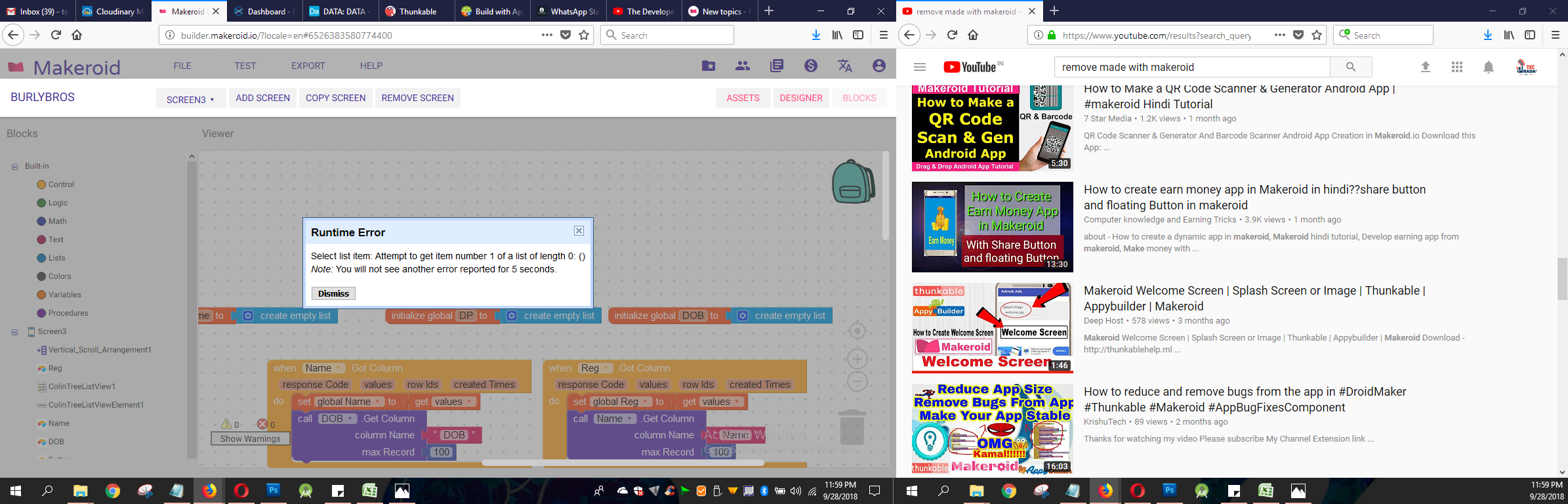Open the backpack in blocks viewer
Screen dimensions: 1568x504
853,181
